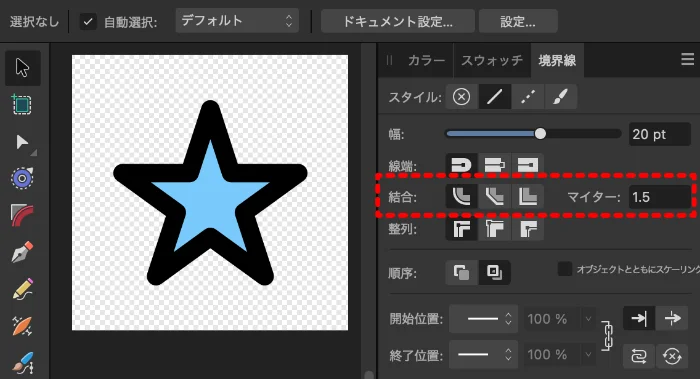Viewport: 700px width, 379px height.
Task: Set round join for 結合
Action: click(461, 196)
